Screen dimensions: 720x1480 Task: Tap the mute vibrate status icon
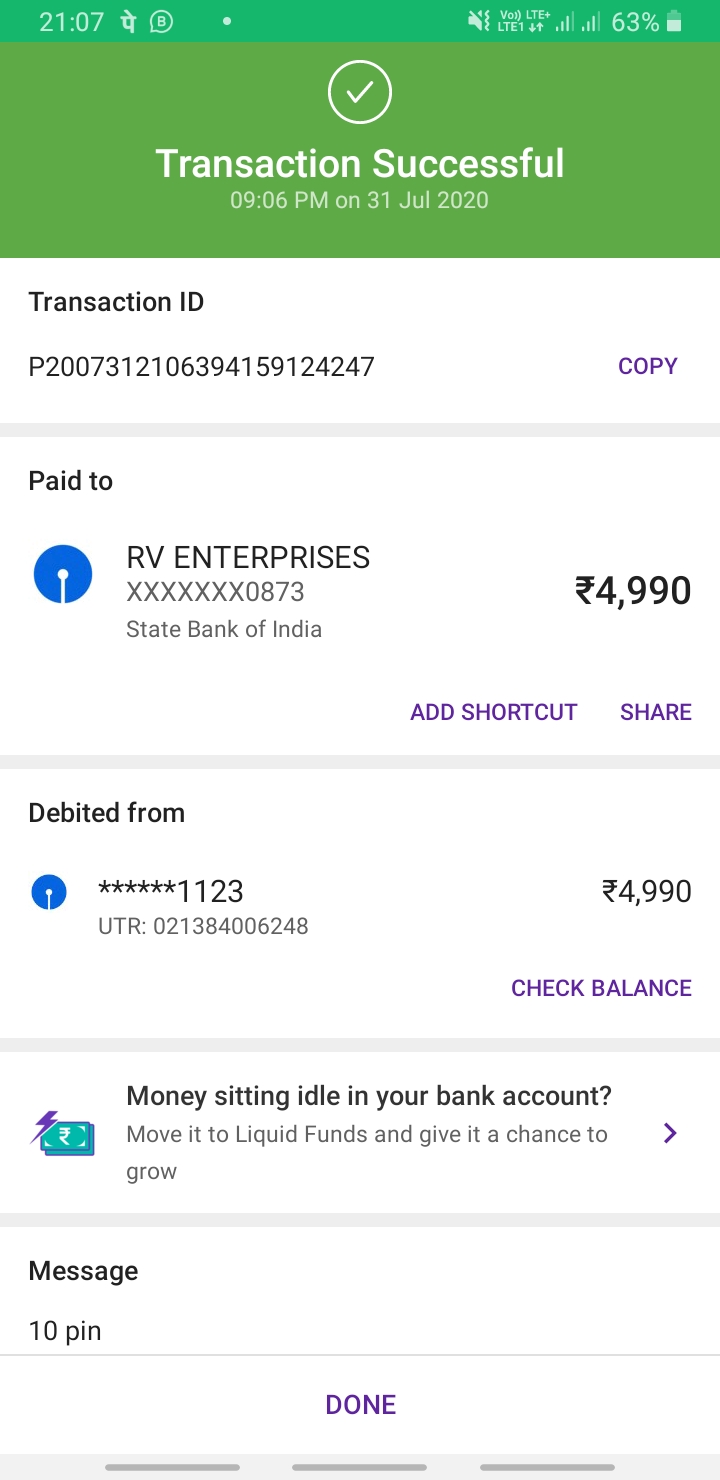479,22
